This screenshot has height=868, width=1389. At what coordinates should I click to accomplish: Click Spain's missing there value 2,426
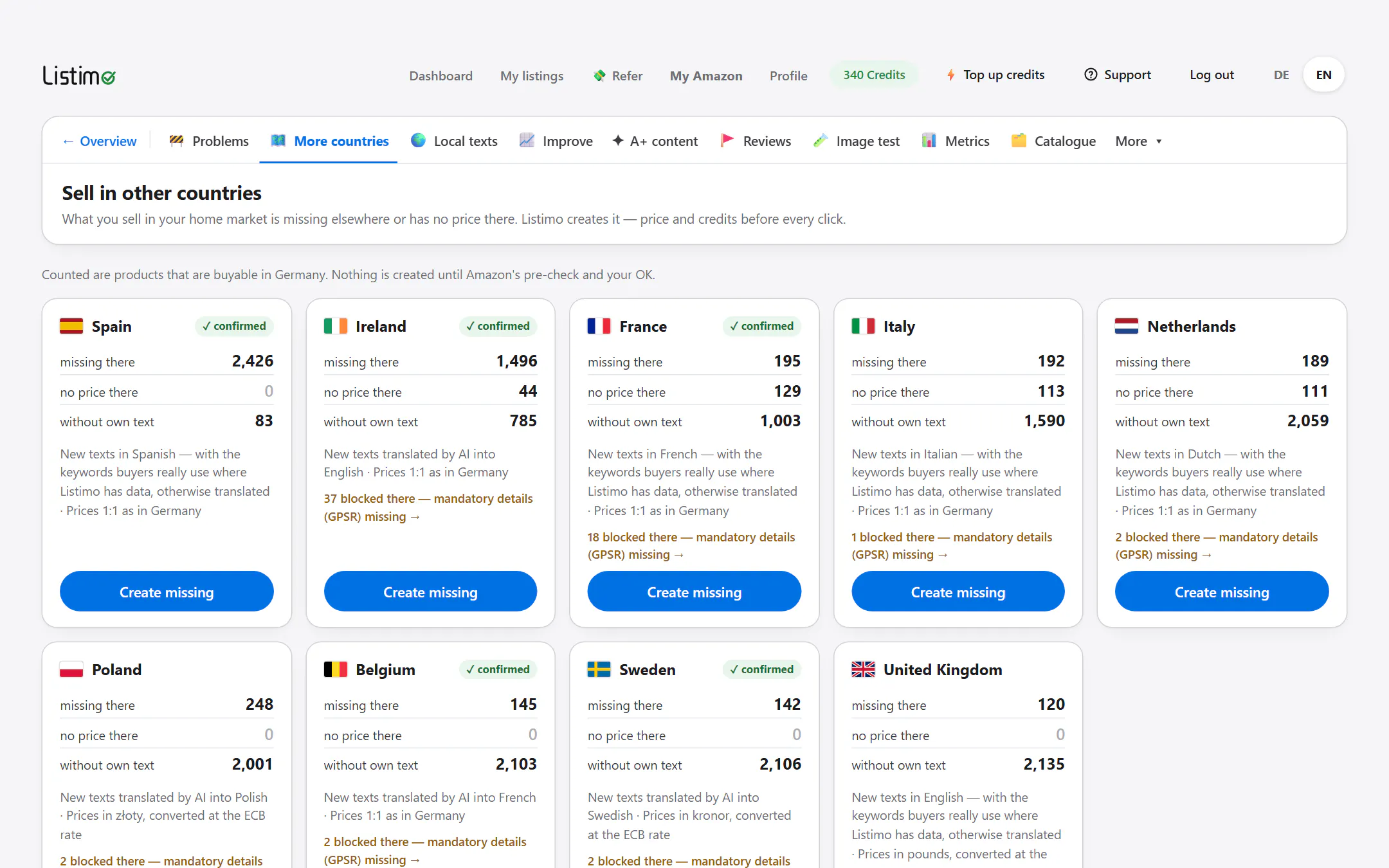click(x=252, y=361)
